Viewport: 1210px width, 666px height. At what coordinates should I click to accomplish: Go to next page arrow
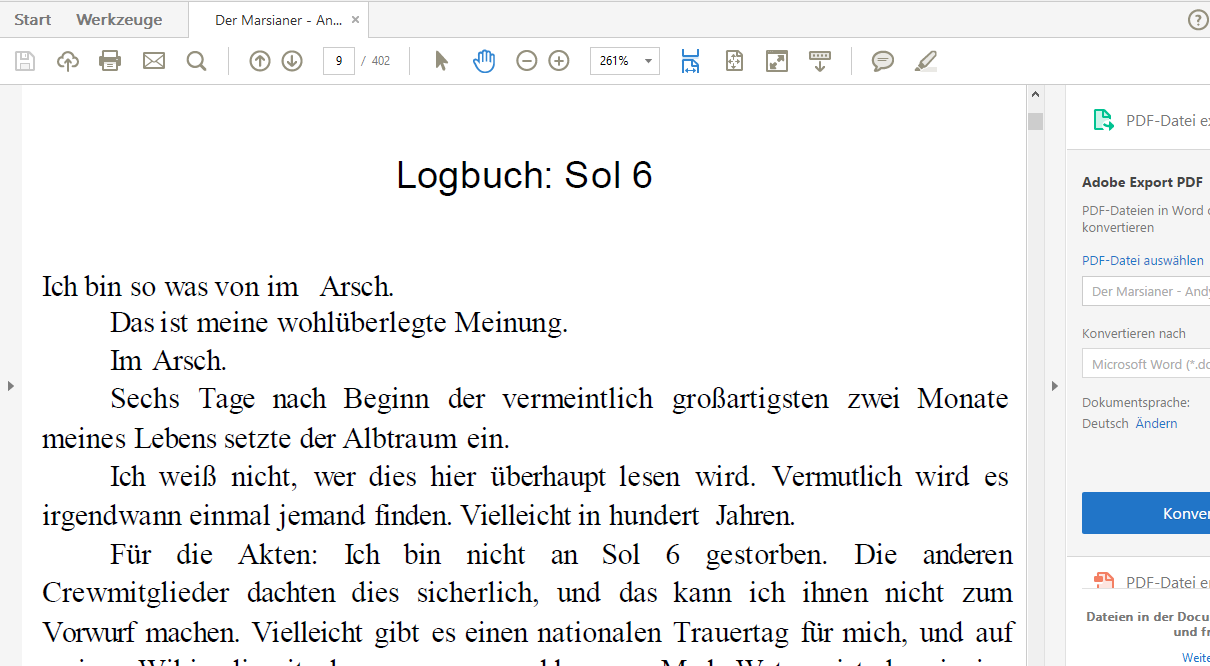(292, 61)
